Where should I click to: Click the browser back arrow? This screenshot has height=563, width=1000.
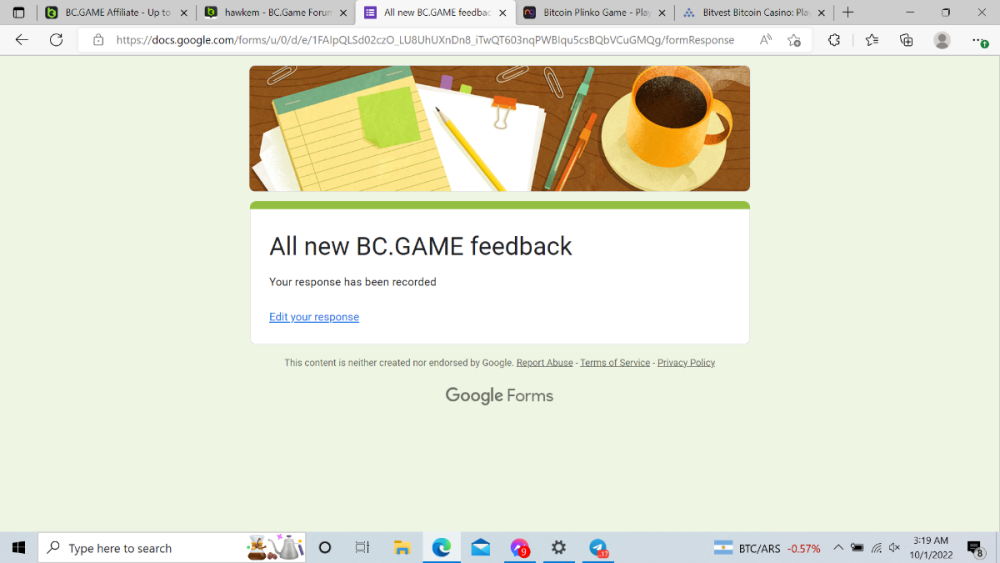tap(22, 40)
